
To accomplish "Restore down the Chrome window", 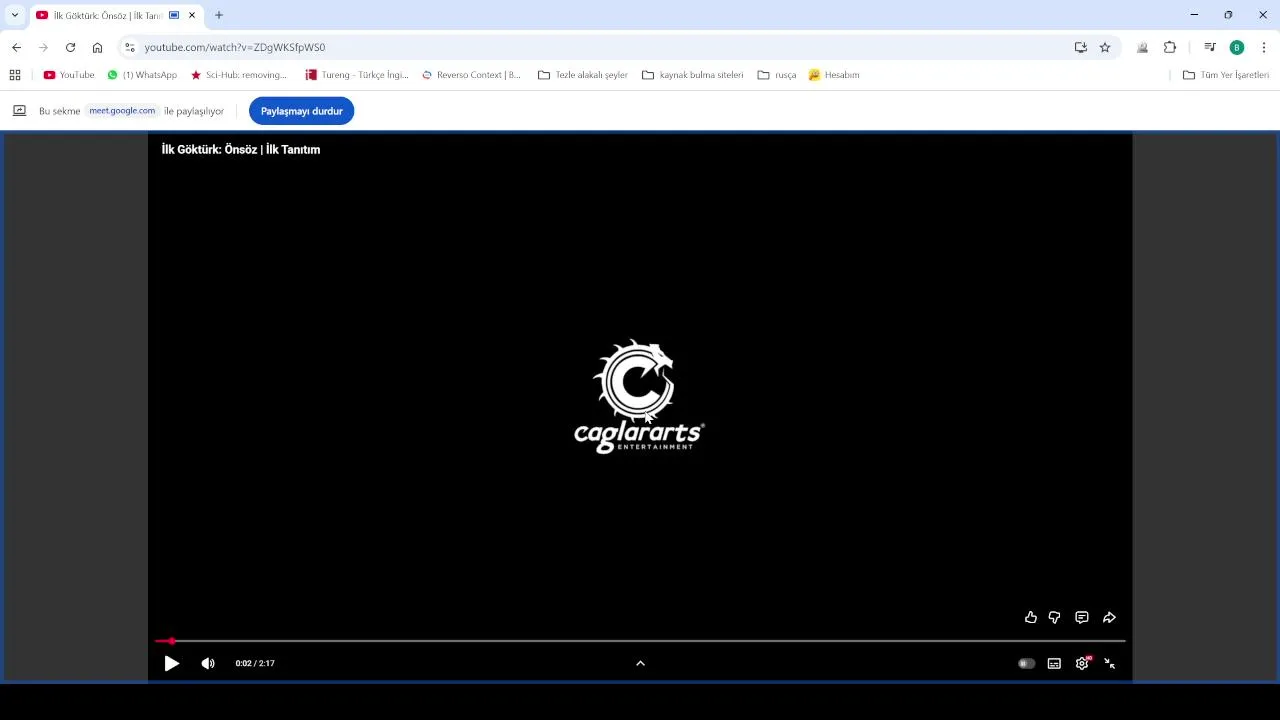I will click(x=1228, y=15).
